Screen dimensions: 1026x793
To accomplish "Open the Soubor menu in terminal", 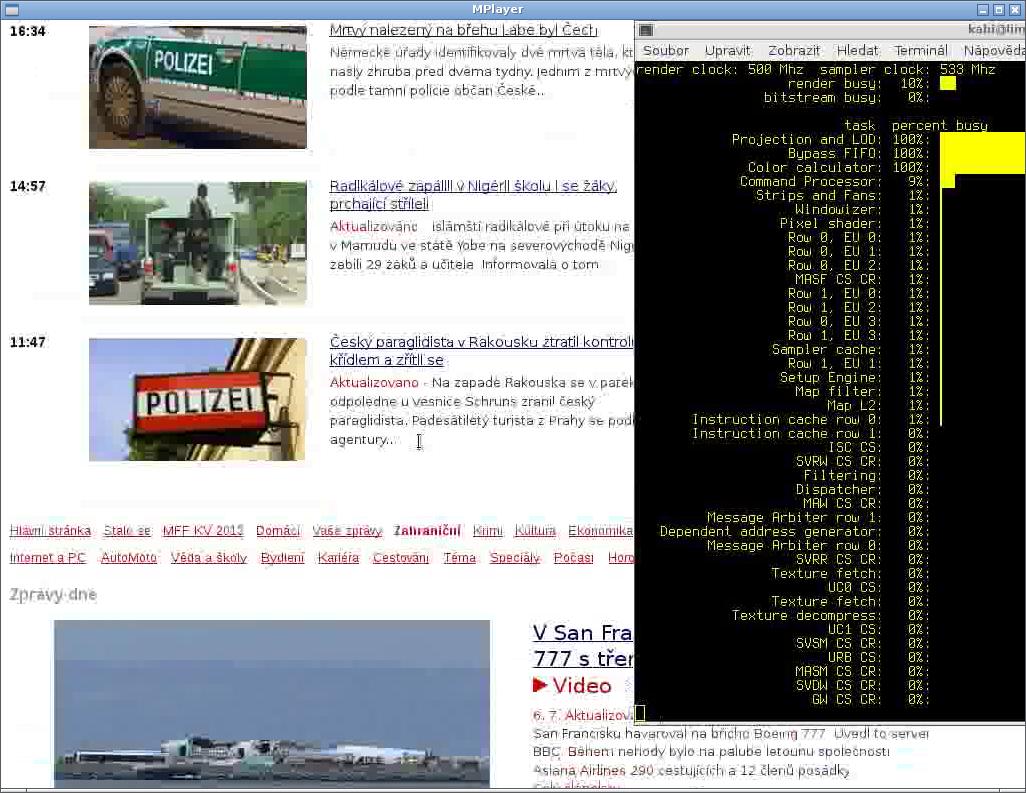I will (666, 50).
